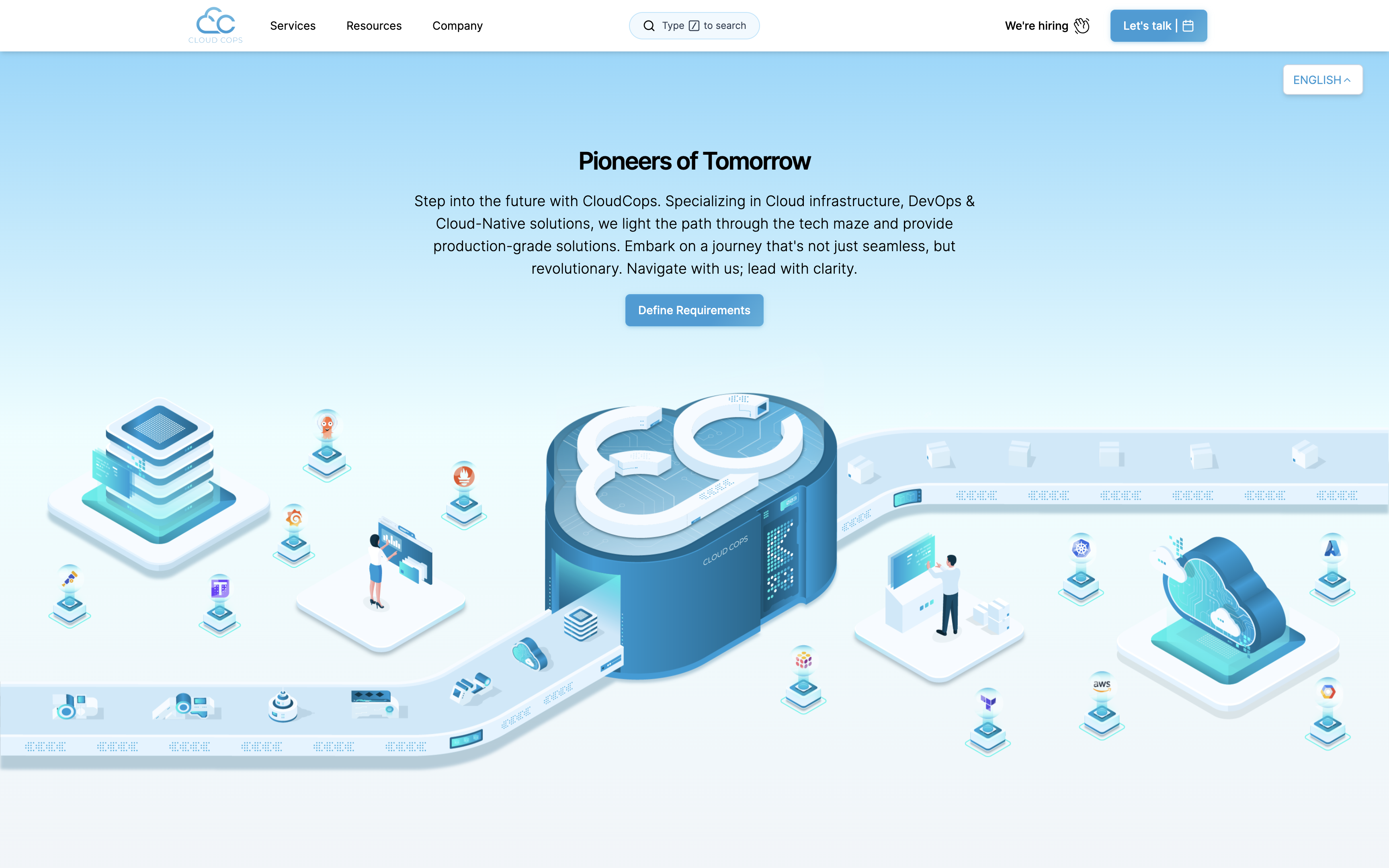Viewport: 1389px width, 868px height.
Task: Click the Define Requirements button
Action: [x=694, y=310]
